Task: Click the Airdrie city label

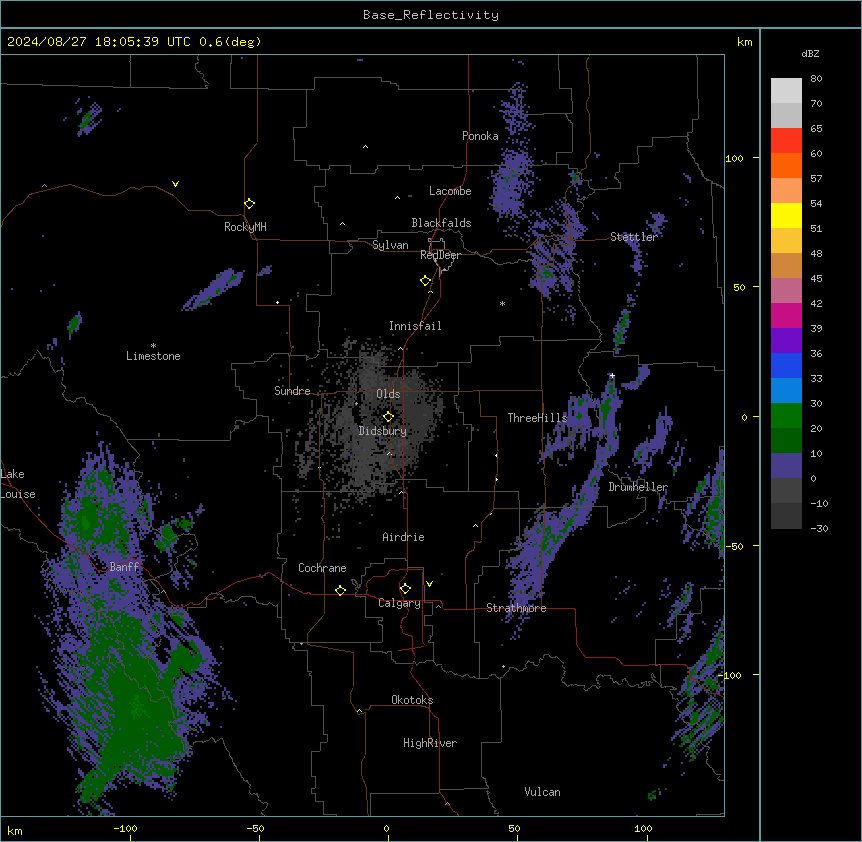Action: (403, 537)
